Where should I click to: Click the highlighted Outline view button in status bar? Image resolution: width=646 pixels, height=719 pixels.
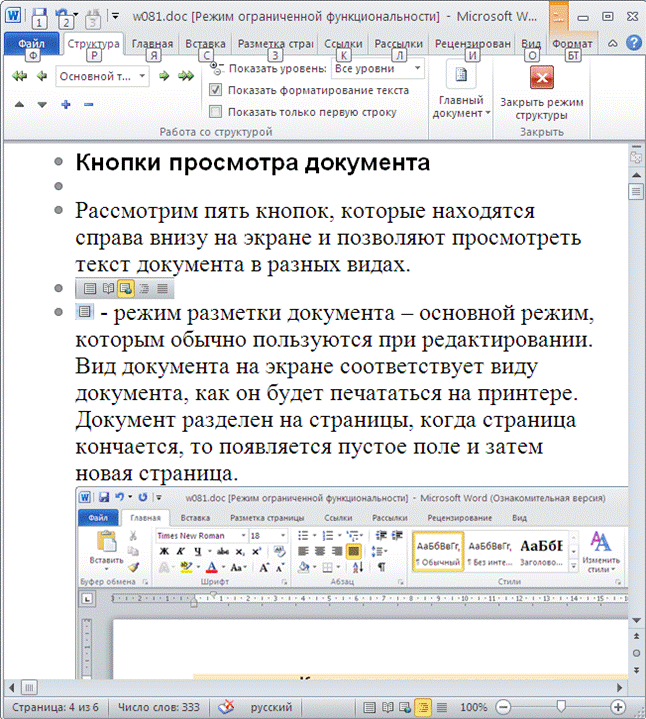(423, 707)
